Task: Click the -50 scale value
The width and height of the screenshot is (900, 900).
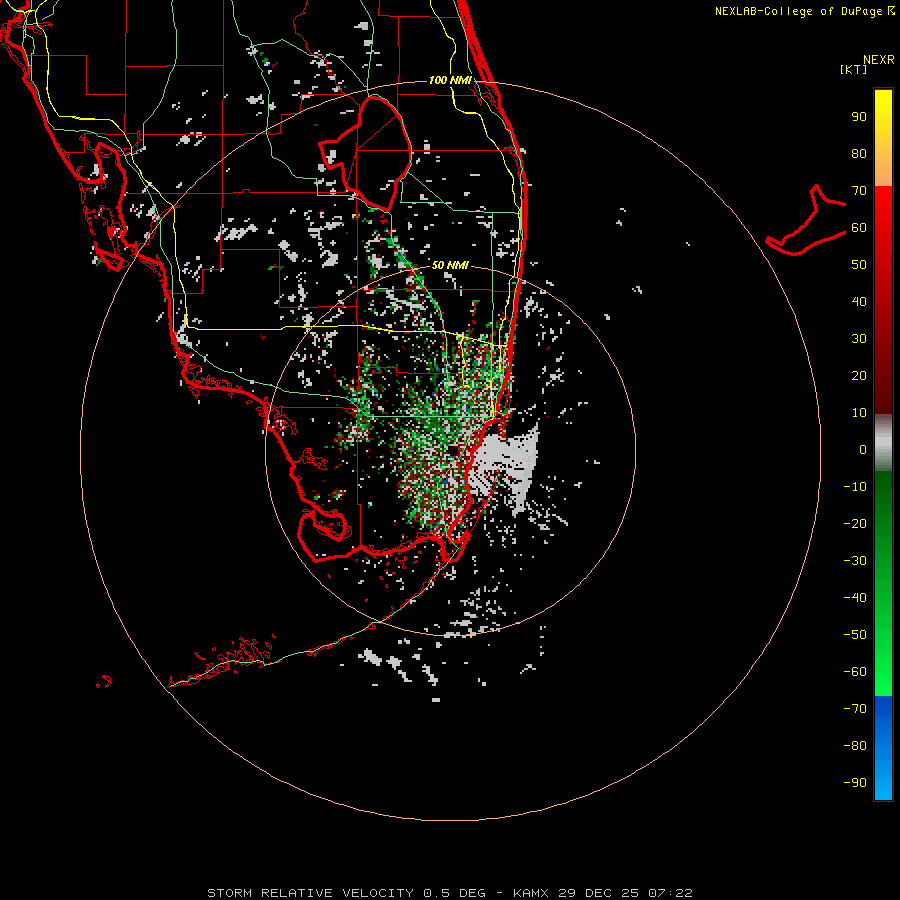Action: (x=855, y=634)
